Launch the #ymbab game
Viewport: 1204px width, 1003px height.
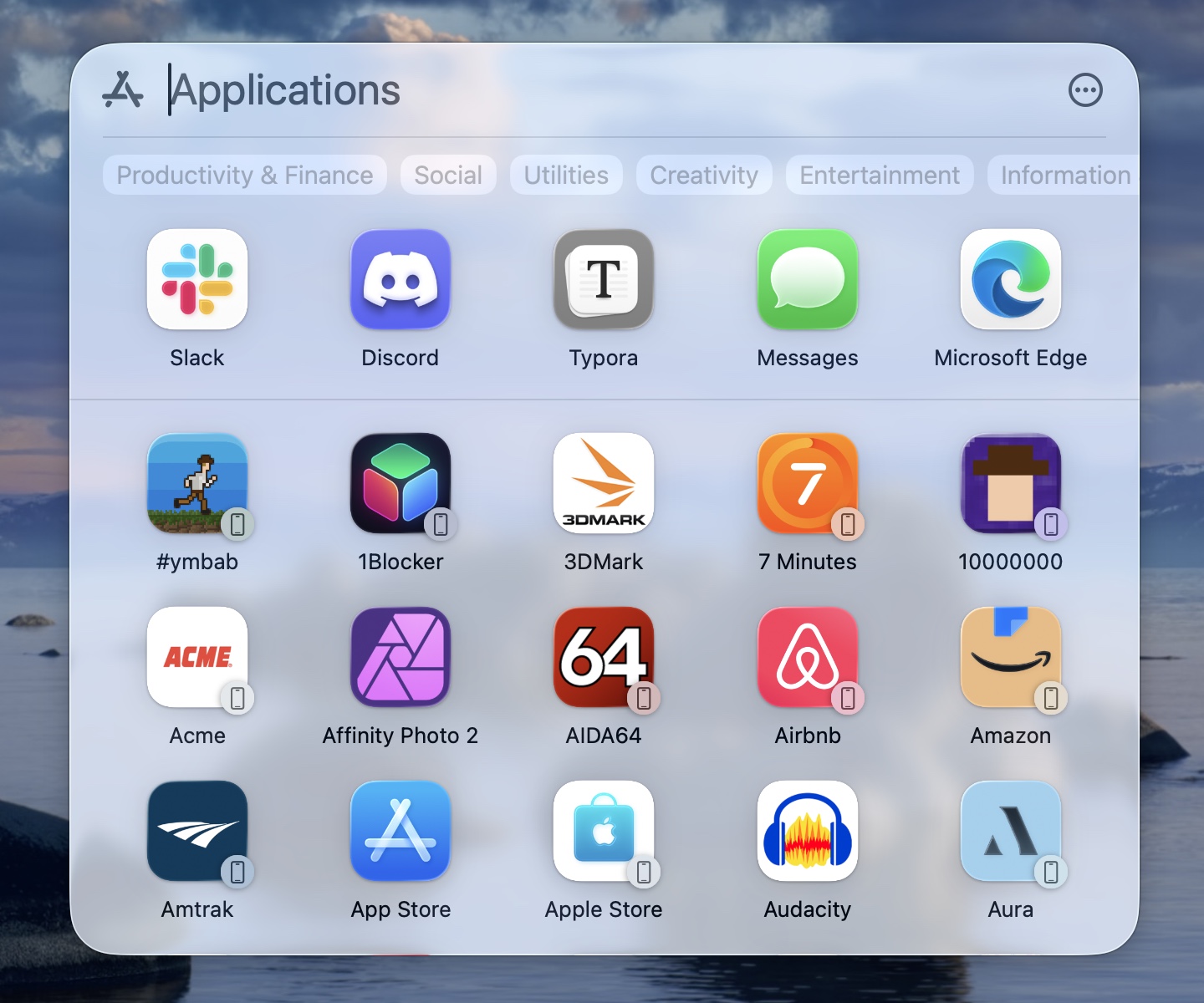[x=197, y=483]
